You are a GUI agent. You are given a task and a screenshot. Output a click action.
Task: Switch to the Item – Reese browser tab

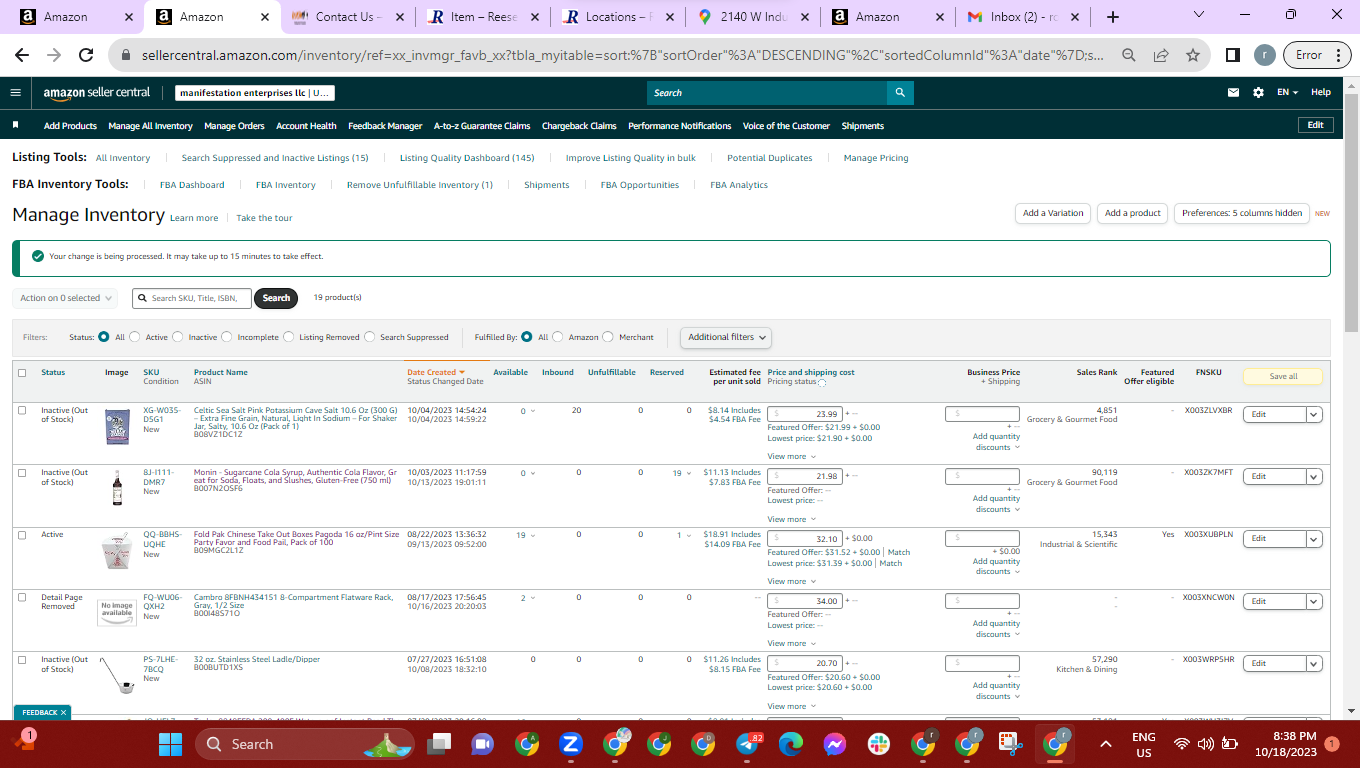click(x=483, y=17)
